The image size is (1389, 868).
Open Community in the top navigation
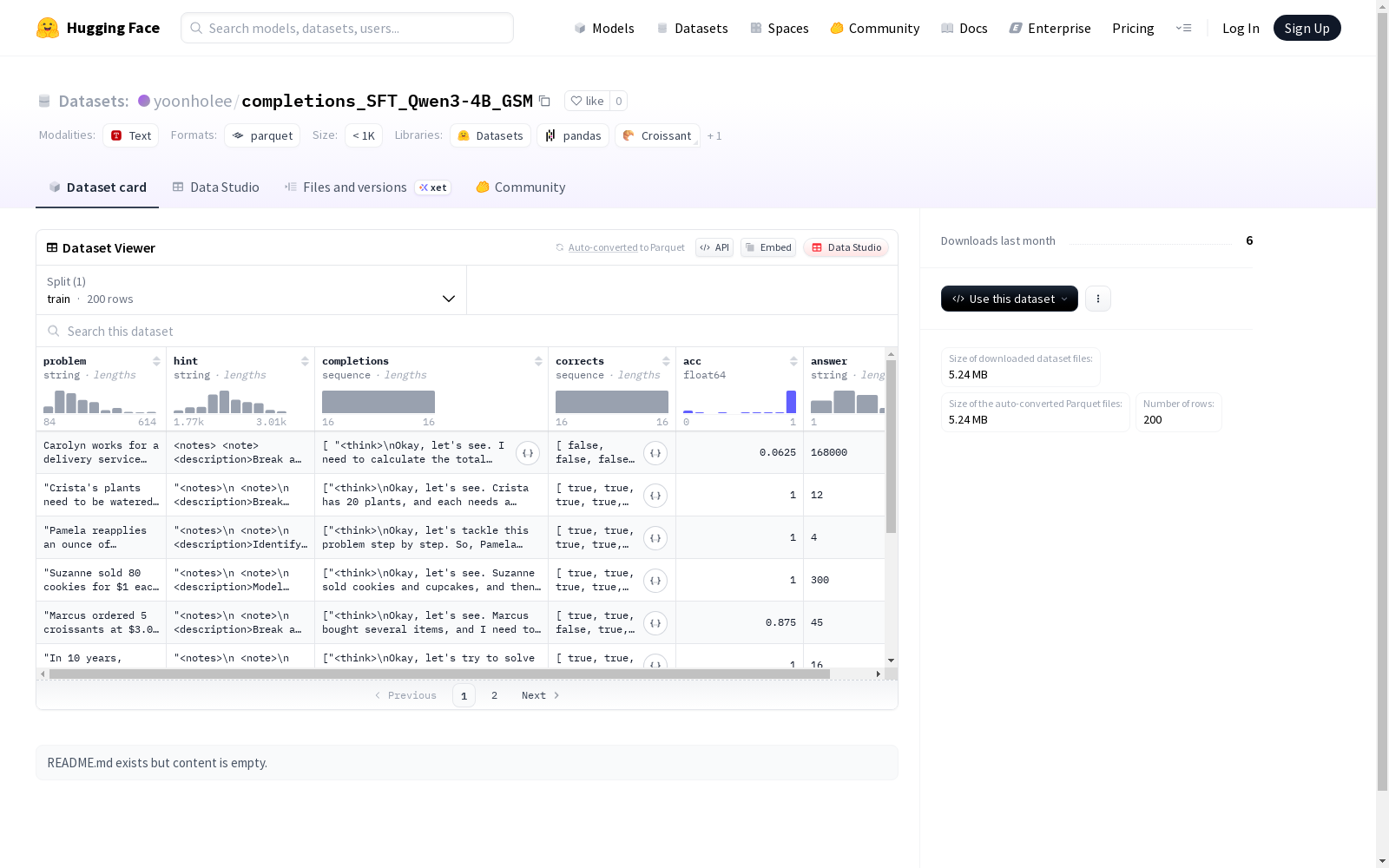[x=875, y=28]
